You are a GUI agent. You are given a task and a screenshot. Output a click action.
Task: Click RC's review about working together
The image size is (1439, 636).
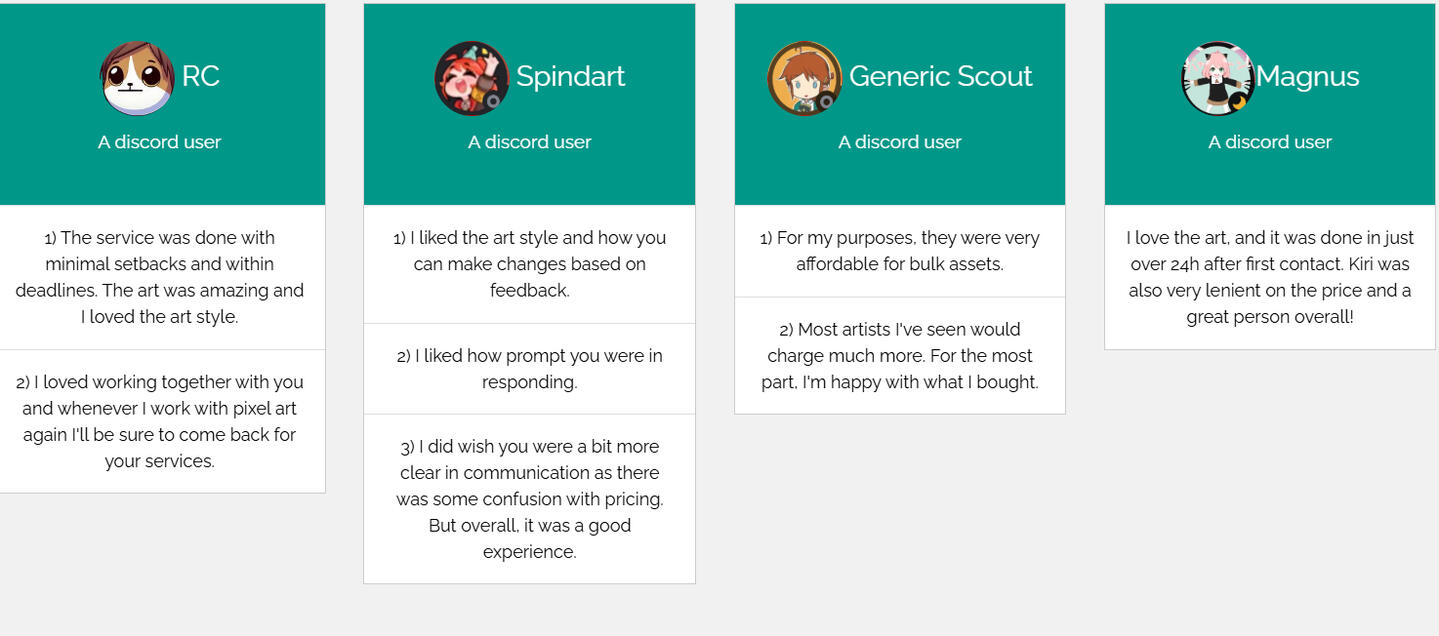point(159,421)
